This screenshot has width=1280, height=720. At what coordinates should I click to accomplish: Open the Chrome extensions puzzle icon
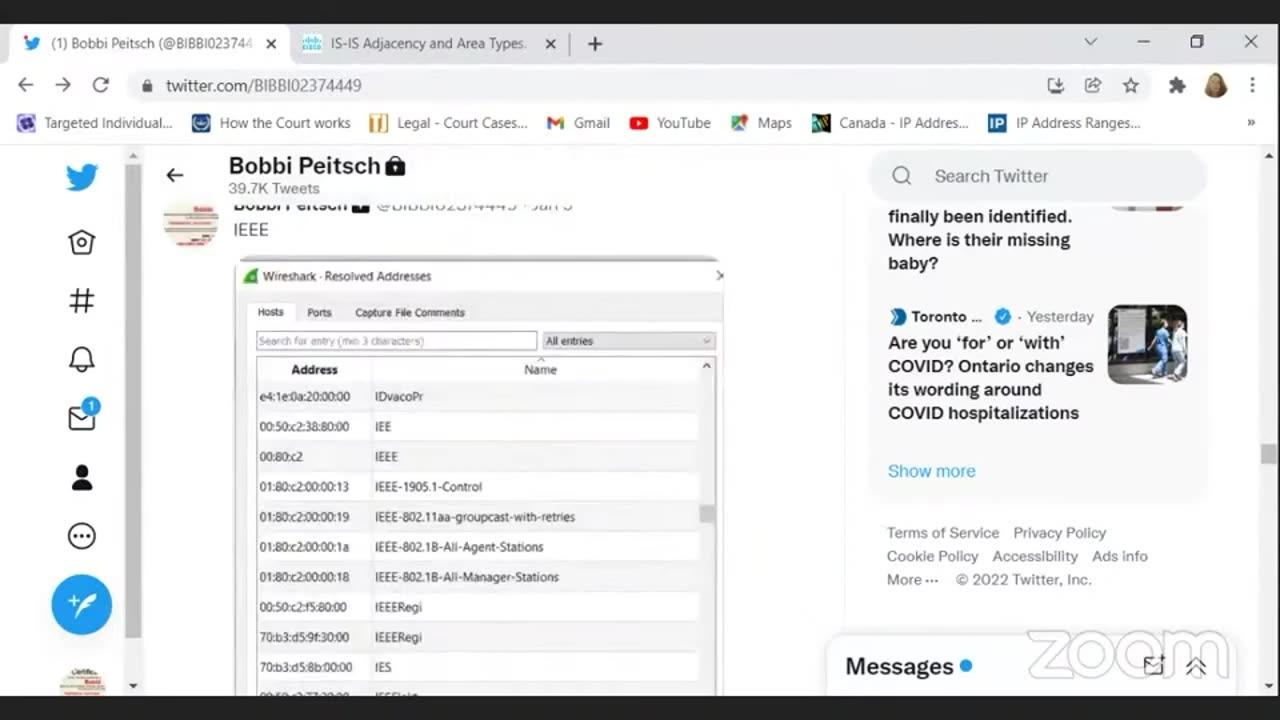[x=1177, y=86]
